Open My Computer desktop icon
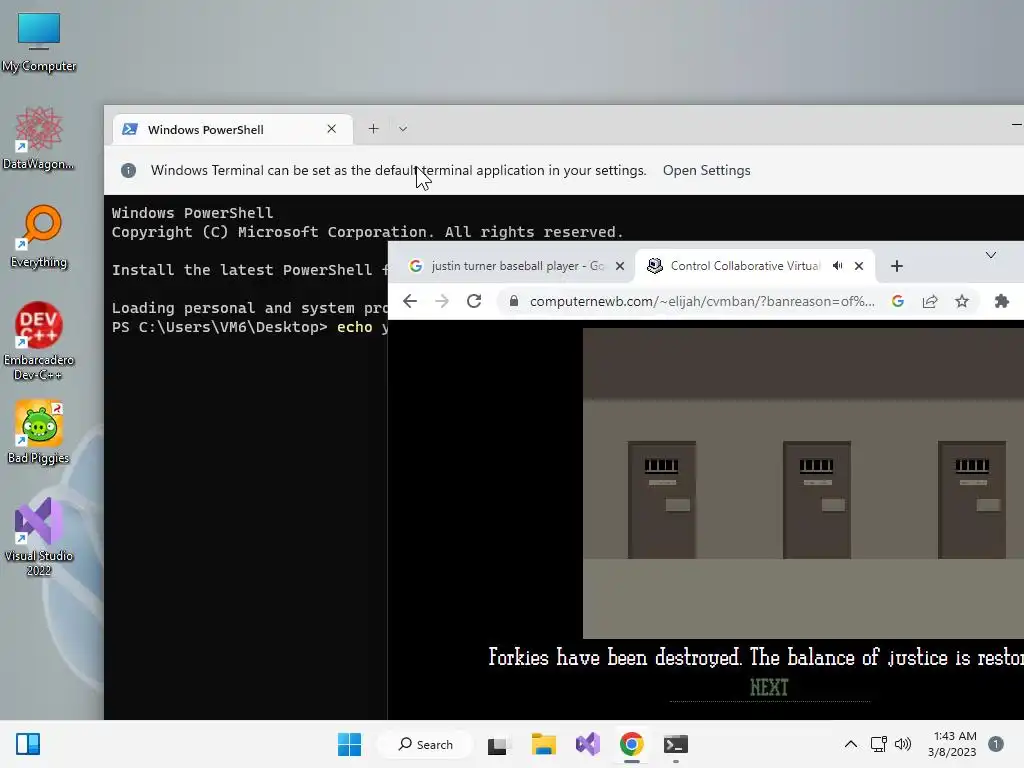Image resolution: width=1024 pixels, height=768 pixels. (x=39, y=42)
